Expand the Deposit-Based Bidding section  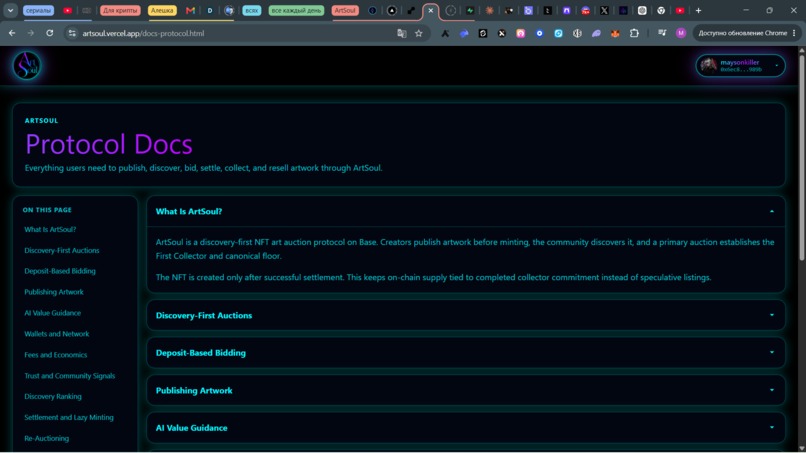coord(466,353)
